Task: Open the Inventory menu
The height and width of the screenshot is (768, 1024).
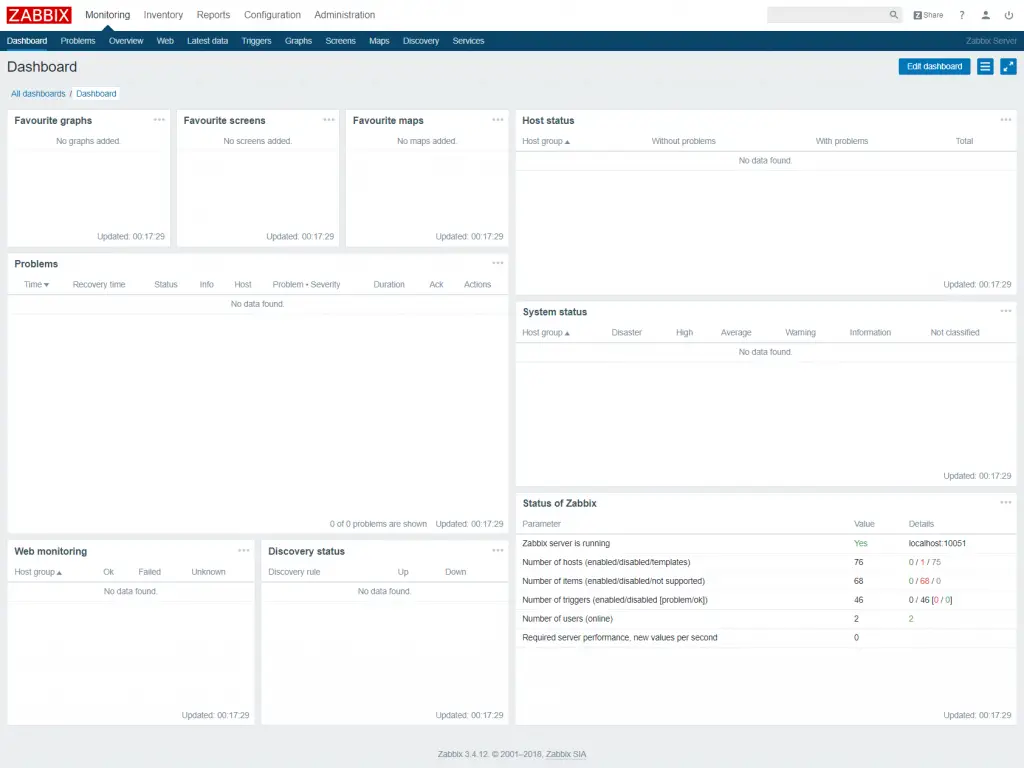Action: [x=163, y=15]
